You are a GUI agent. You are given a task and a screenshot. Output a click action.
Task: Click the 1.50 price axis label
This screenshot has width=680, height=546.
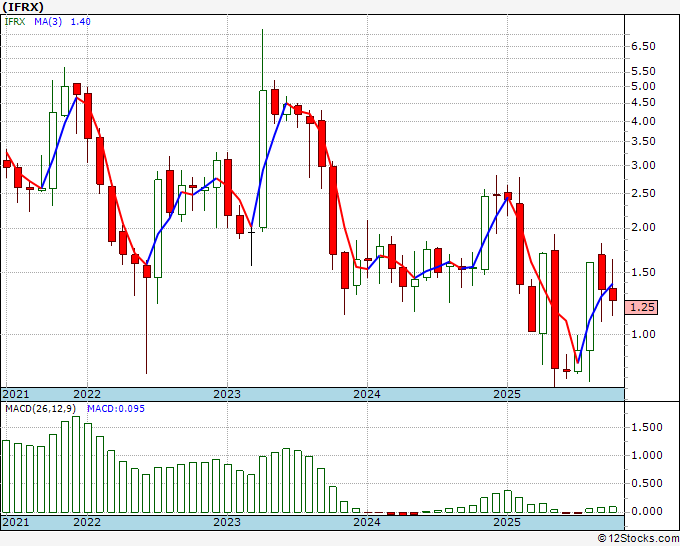[x=643, y=272]
